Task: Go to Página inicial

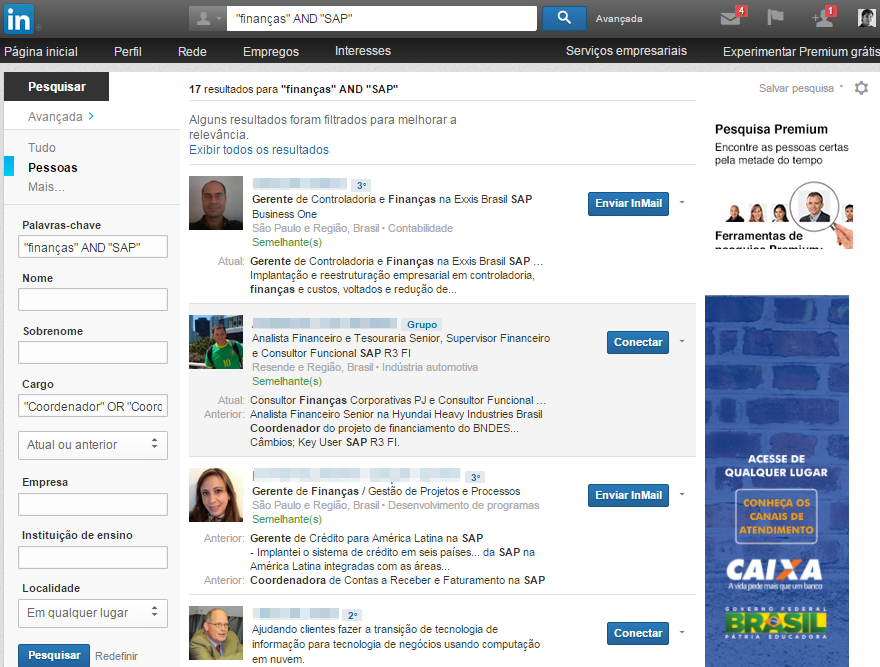Action: point(41,52)
